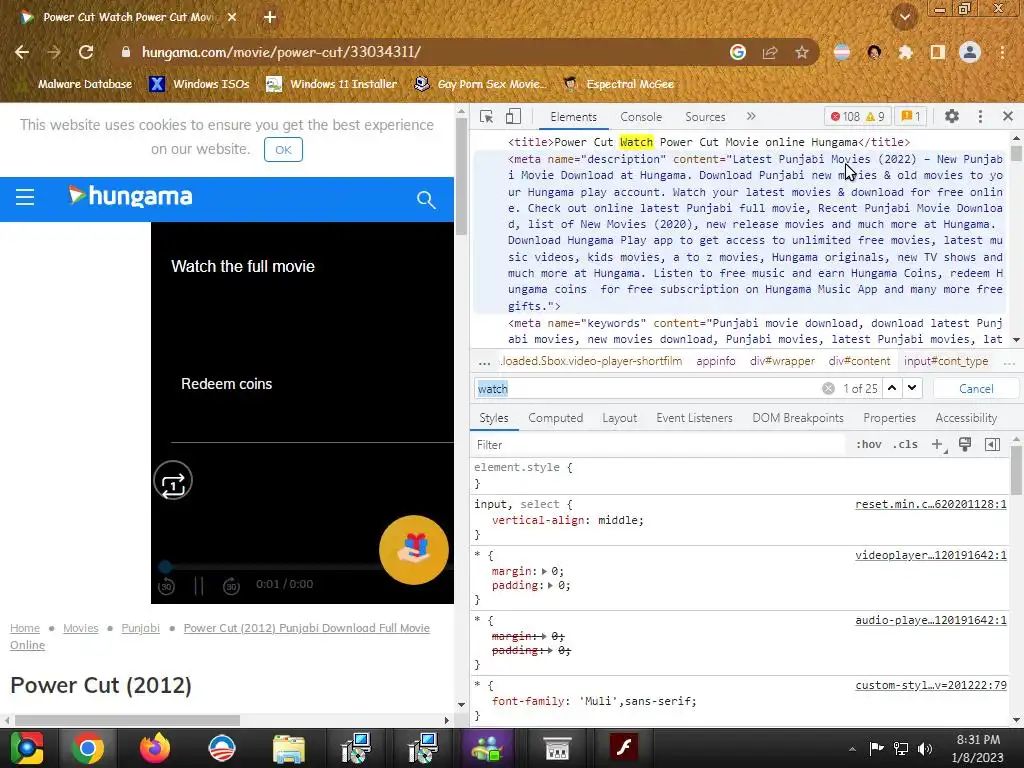
Task: Toggle the .cls element classes option
Action: [x=905, y=445]
